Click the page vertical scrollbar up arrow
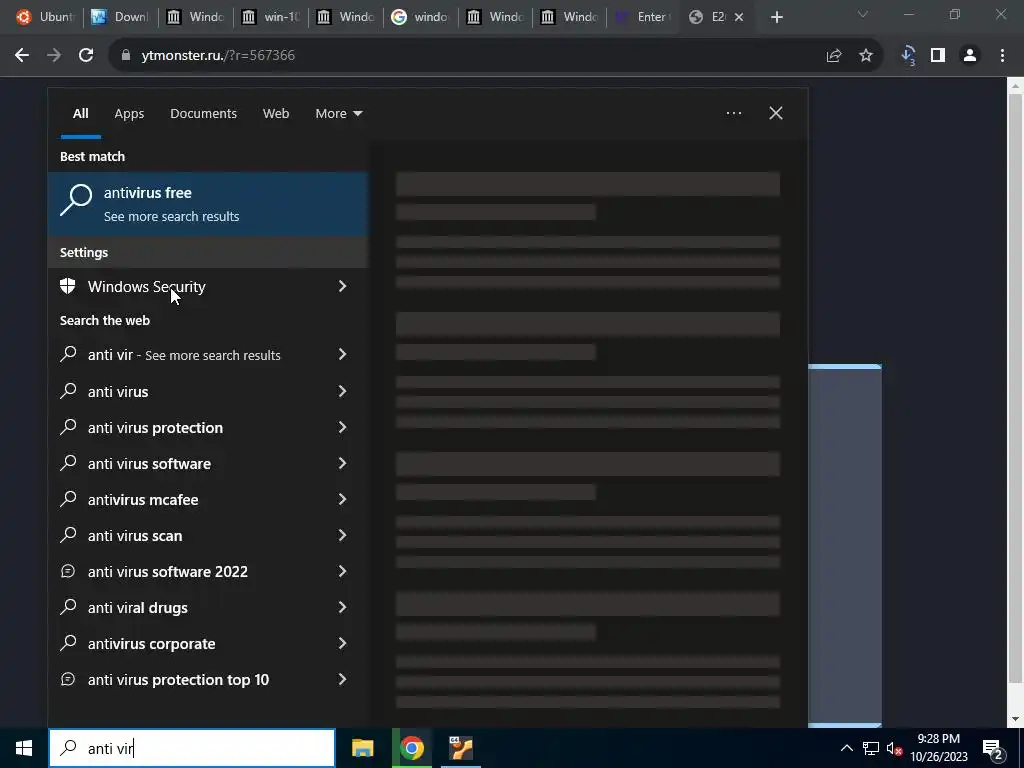 [1016, 86]
